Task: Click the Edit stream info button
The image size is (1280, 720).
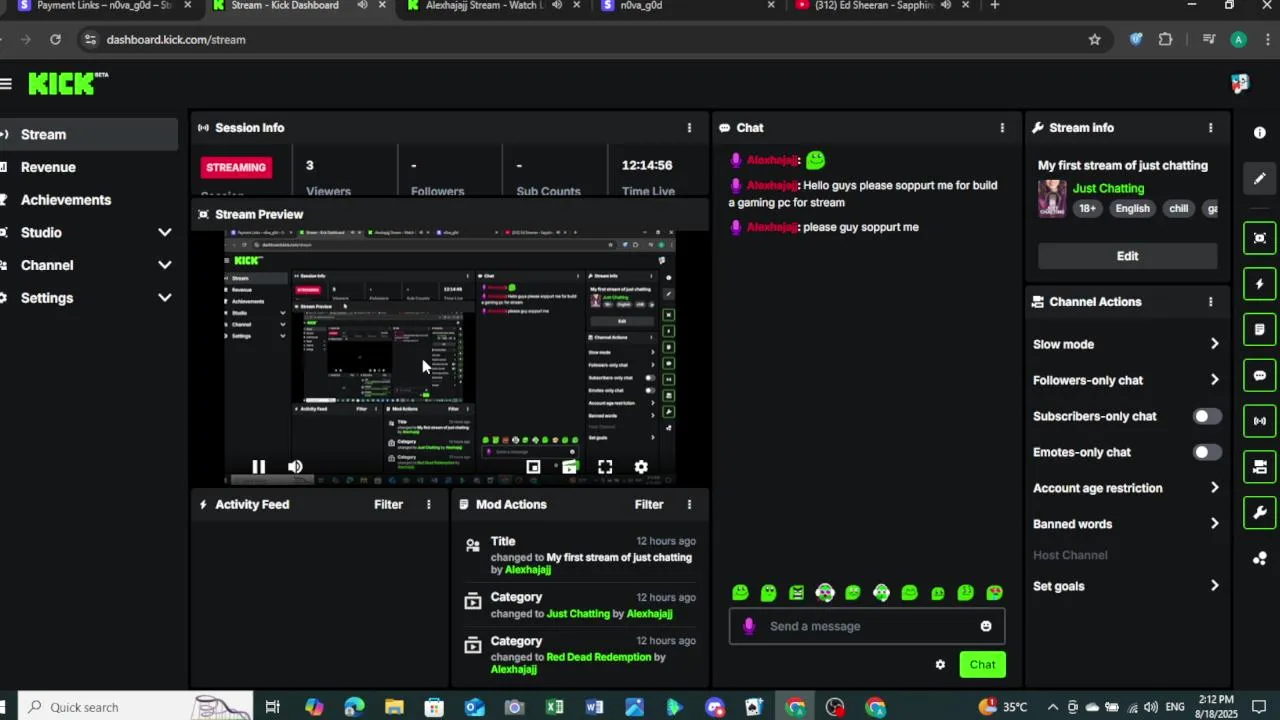Action: click(x=1127, y=256)
